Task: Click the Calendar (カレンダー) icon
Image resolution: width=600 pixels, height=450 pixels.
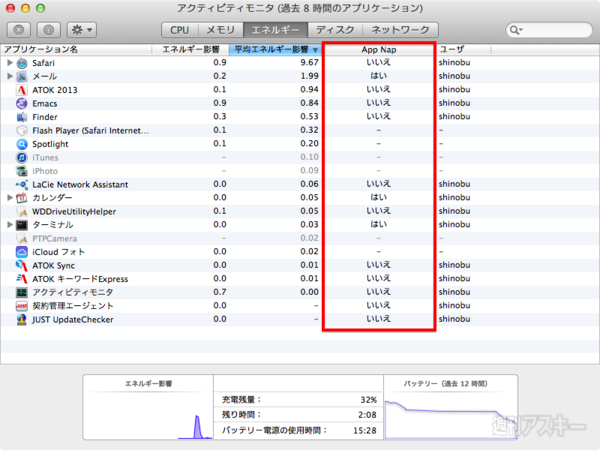Action: click(x=22, y=198)
